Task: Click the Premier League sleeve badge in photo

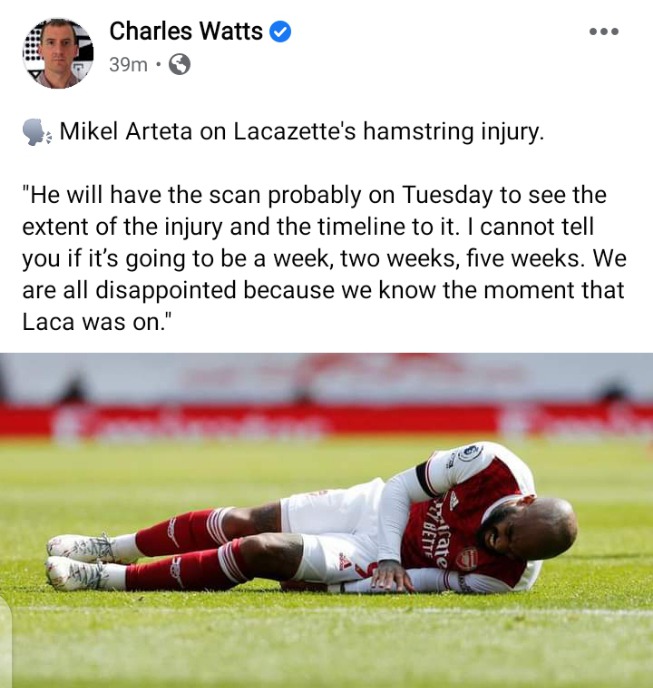Action: (x=470, y=452)
